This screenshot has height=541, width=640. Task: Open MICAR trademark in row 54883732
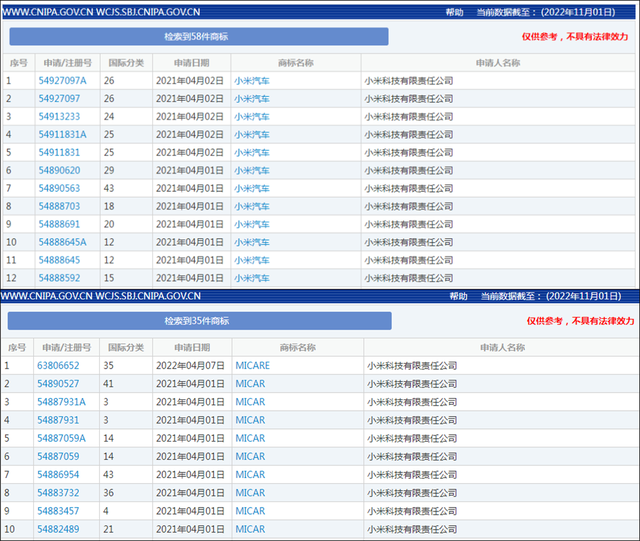tap(250, 493)
